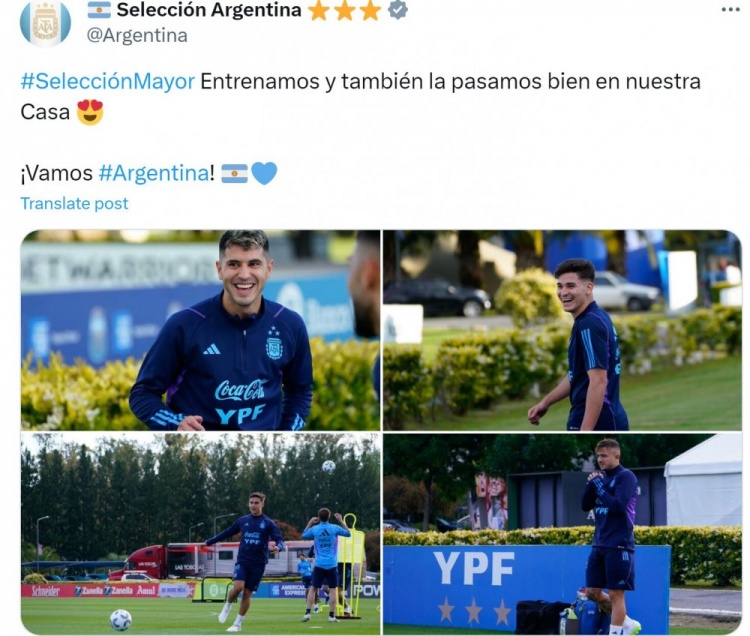This screenshot has height=636, width=750.
Task: Open the Selección Argentina account name
Action: click(x=209, y=10)
